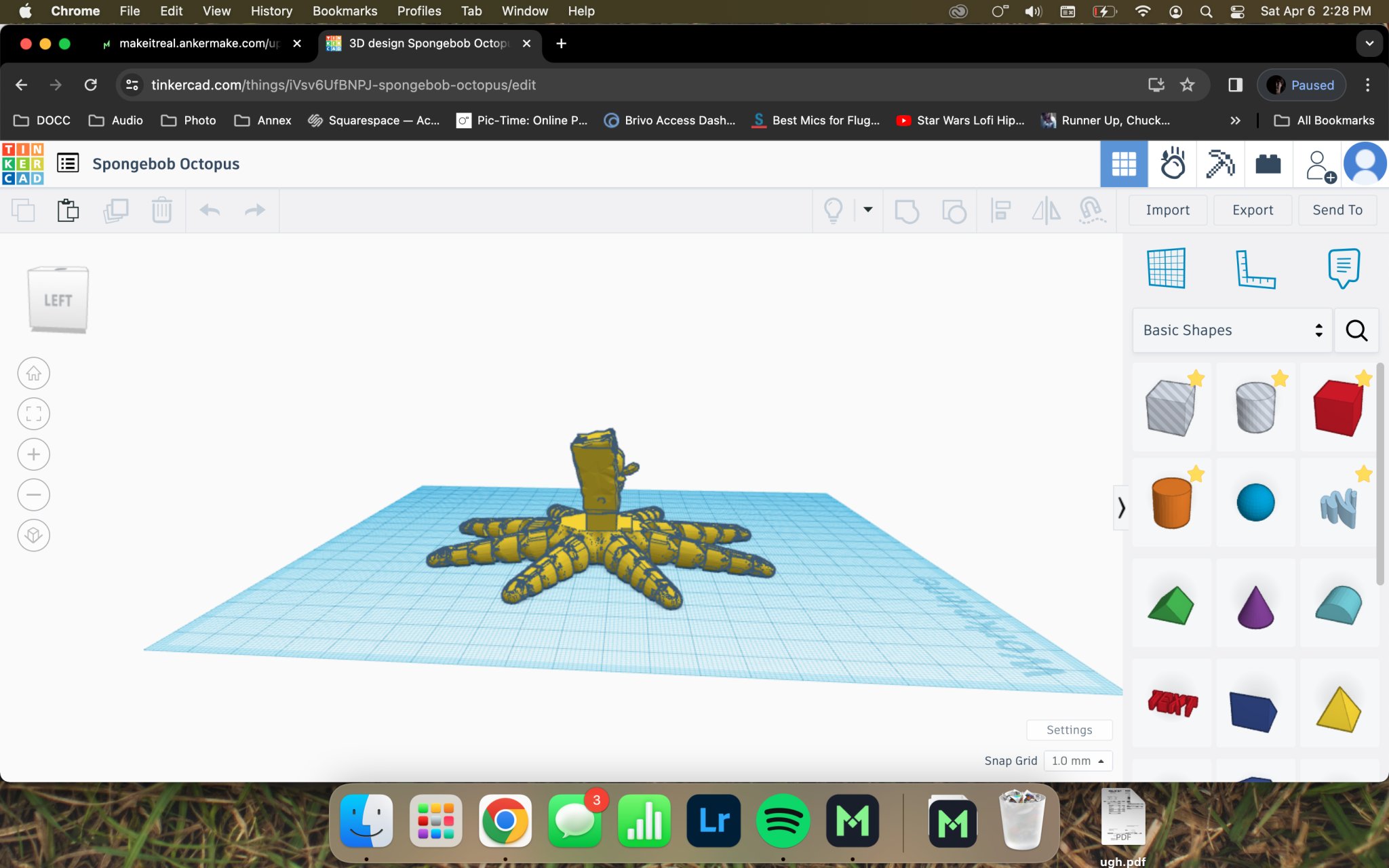This screenshot has width=1389, height=868.
Task: Click the Paste clipboard icon
Action: tap(68, 210)
